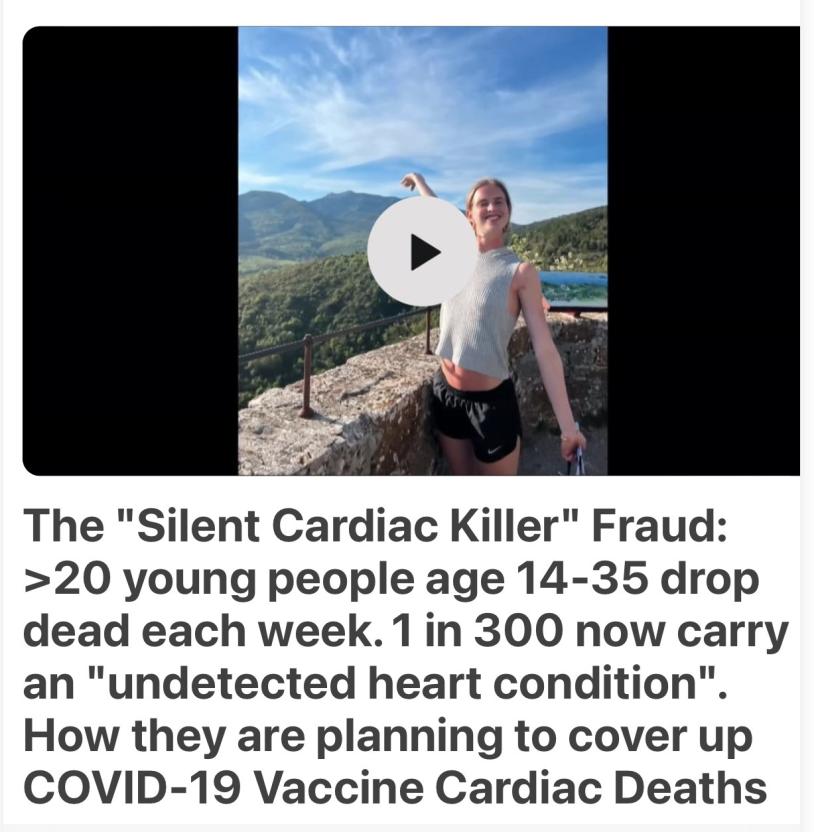Select the headline line 'COVID-19 Vaccine Cardiac Deaths'
Screen dimensions: 814x832
tap(395, 787)
